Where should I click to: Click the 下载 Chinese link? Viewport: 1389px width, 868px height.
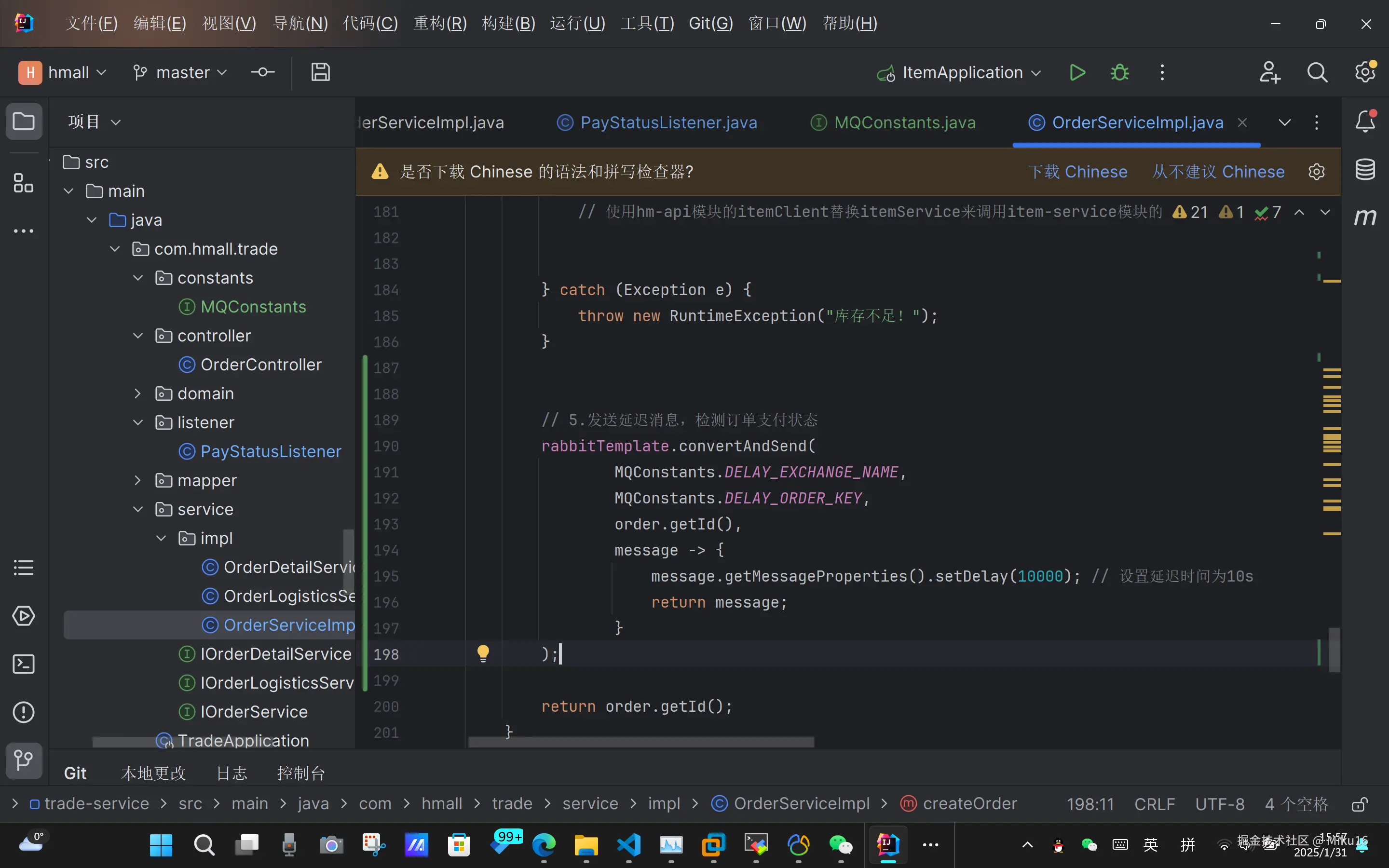click(1077, 172)
